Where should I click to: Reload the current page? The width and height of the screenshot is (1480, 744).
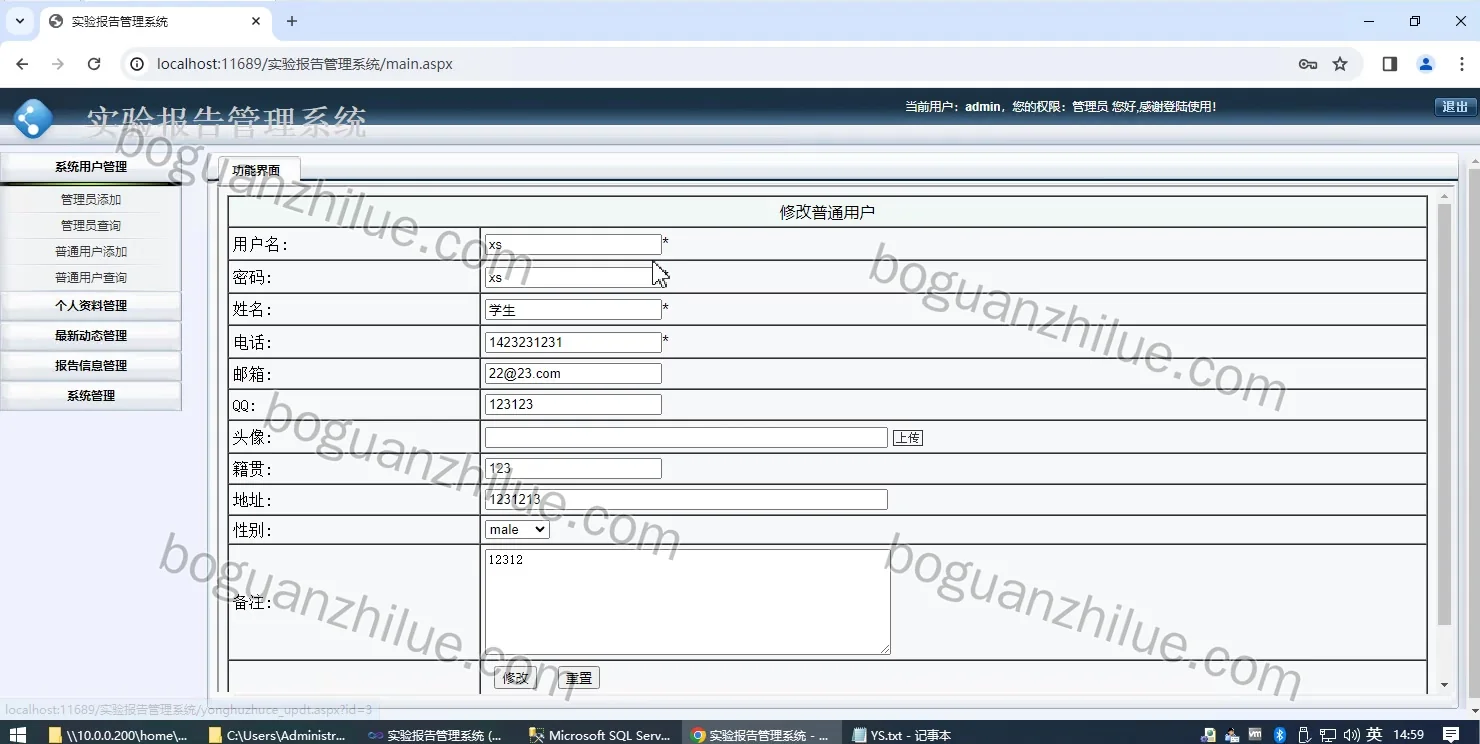point(94,64)
